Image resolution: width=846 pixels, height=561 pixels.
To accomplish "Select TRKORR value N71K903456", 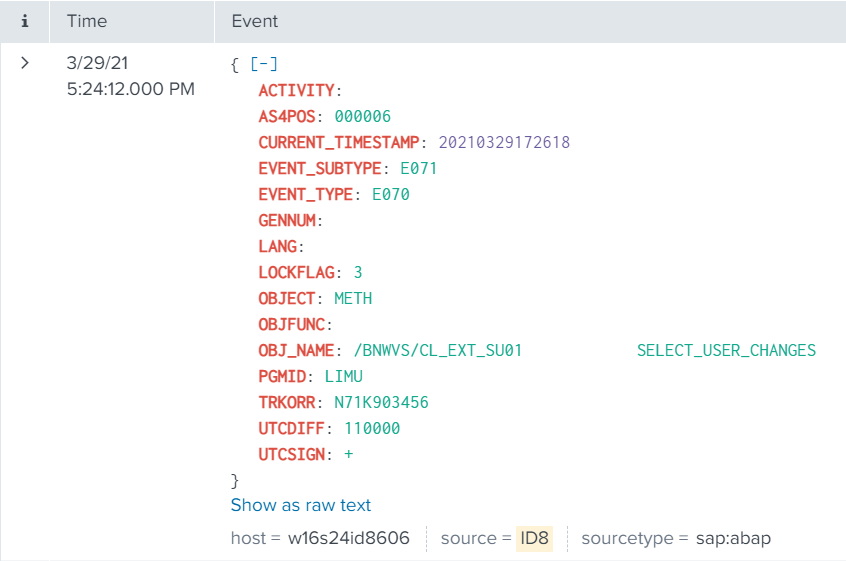I will [x=381, y=402].
